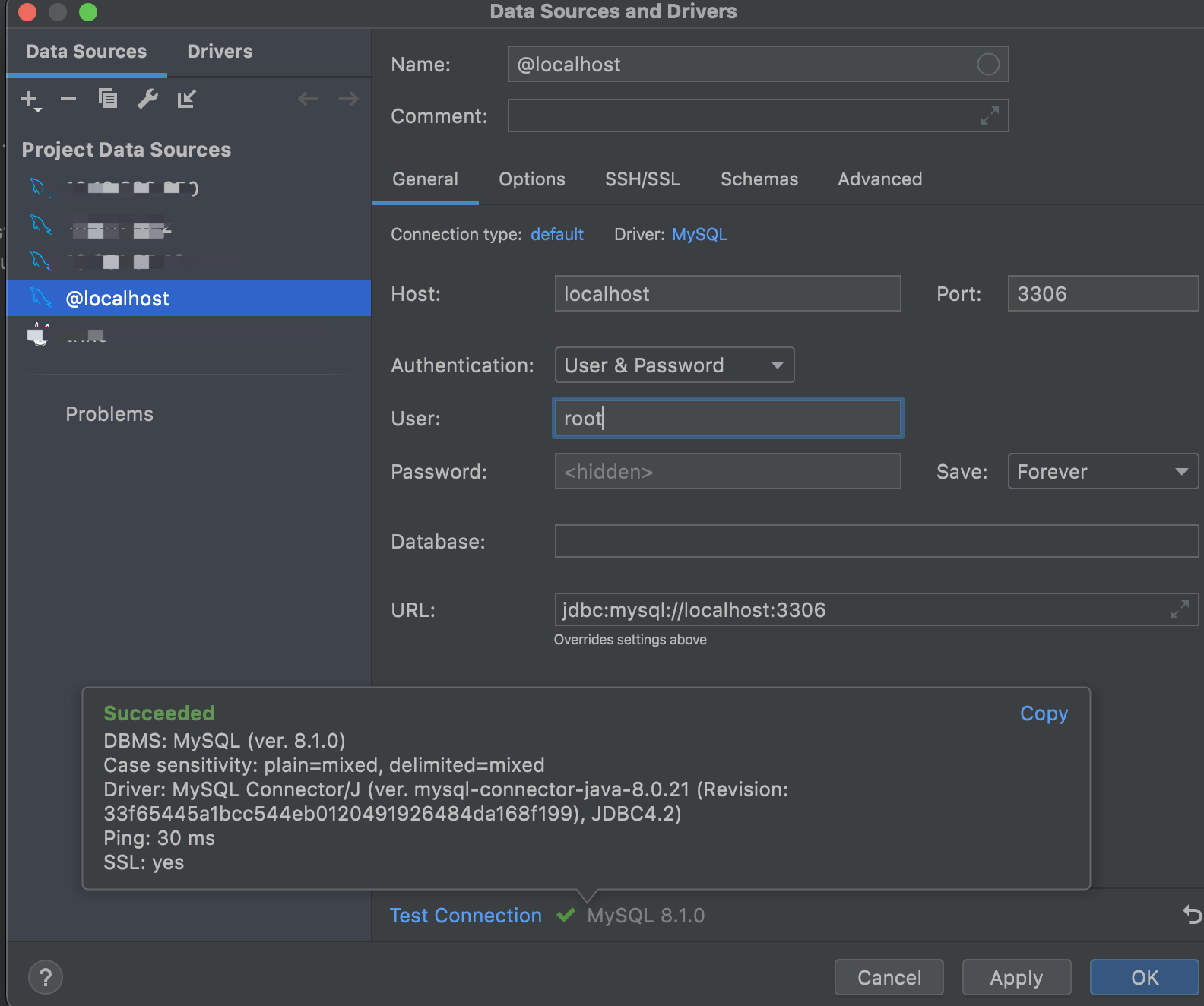Navigate back with left arrow

tap(308, 99)
